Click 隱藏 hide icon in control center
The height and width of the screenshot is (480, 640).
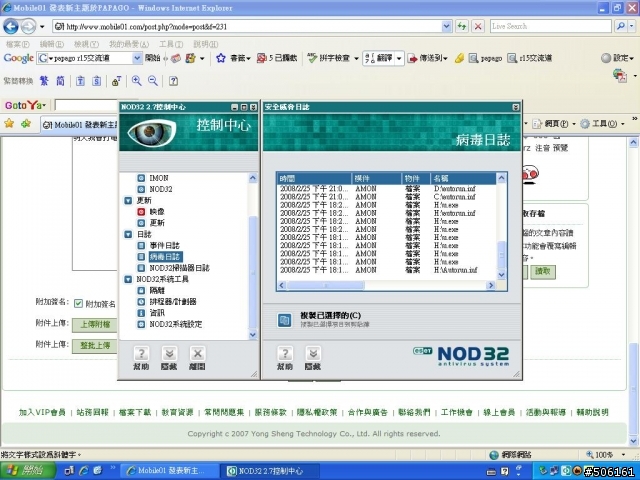pyautogui.click(x=169, y=353)
